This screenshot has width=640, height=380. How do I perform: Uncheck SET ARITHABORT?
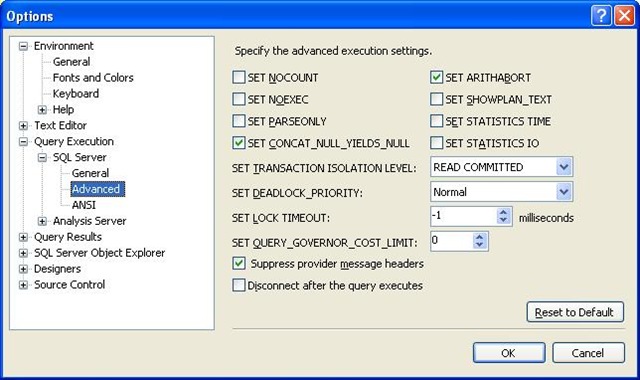(x=436, y=77)
